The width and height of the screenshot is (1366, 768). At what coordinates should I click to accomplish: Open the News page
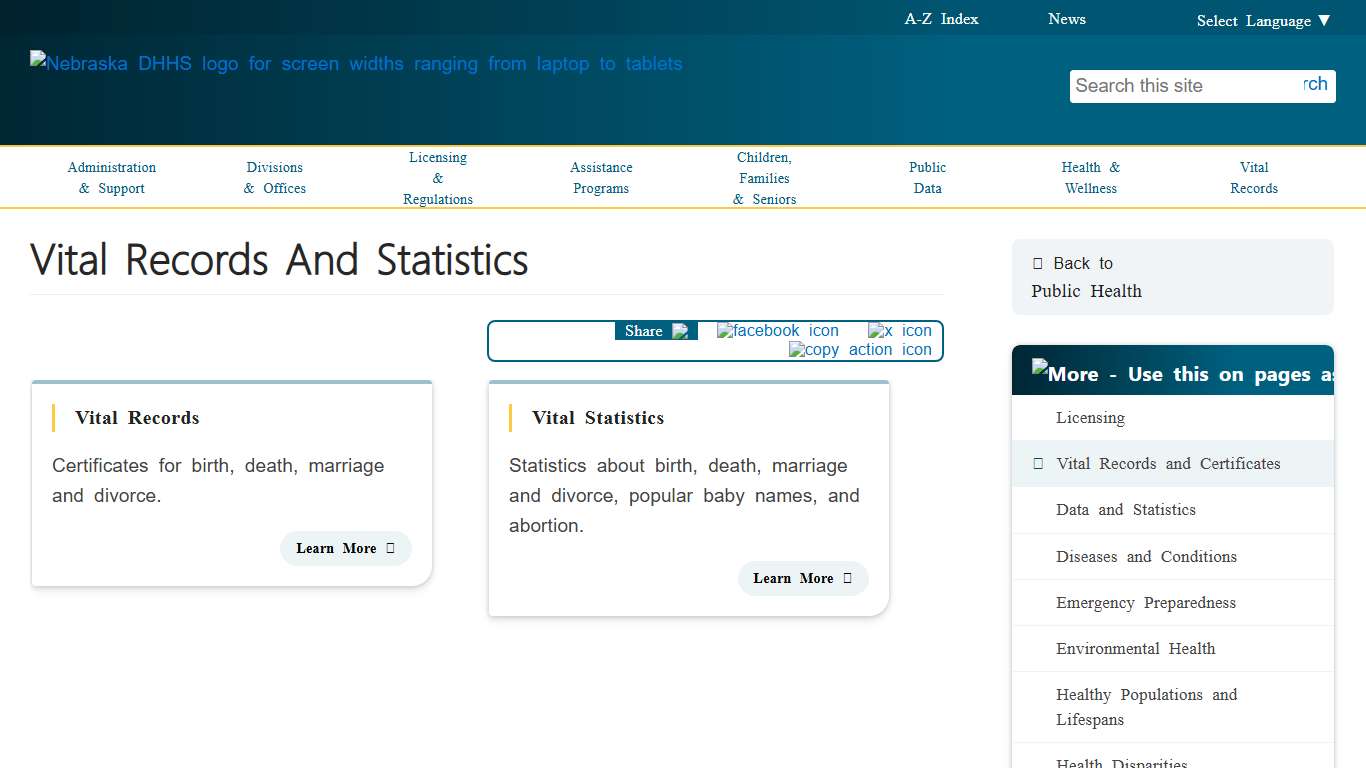coord(1067,18)
